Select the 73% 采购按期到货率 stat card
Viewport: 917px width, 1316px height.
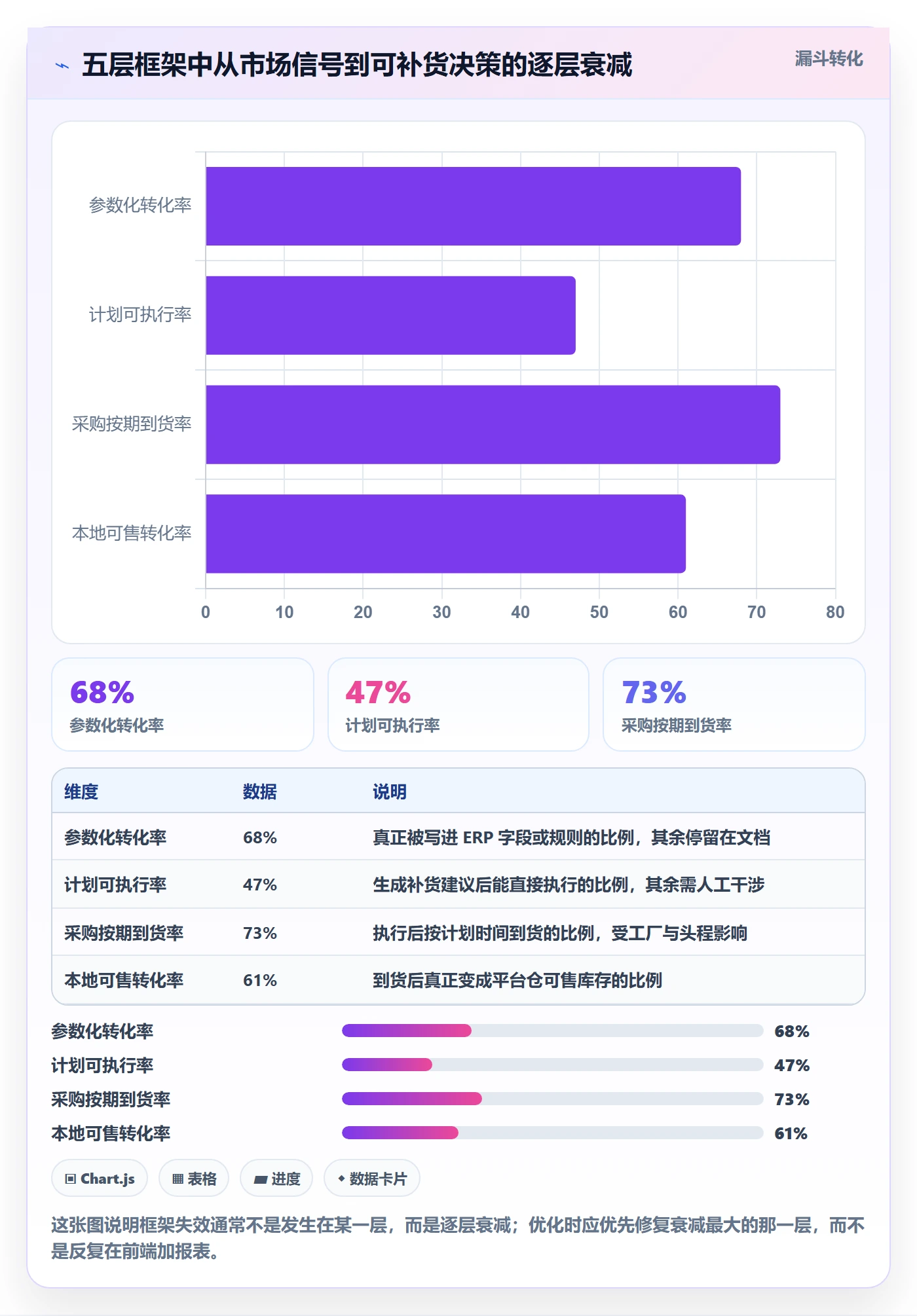pos(734,704)
